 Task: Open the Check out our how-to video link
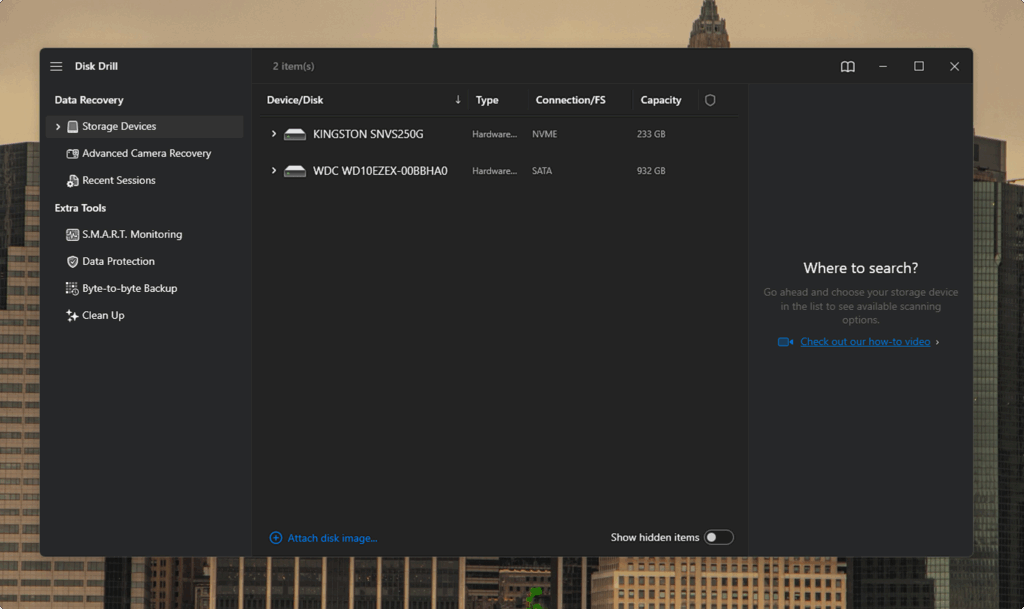pos(865,341)
